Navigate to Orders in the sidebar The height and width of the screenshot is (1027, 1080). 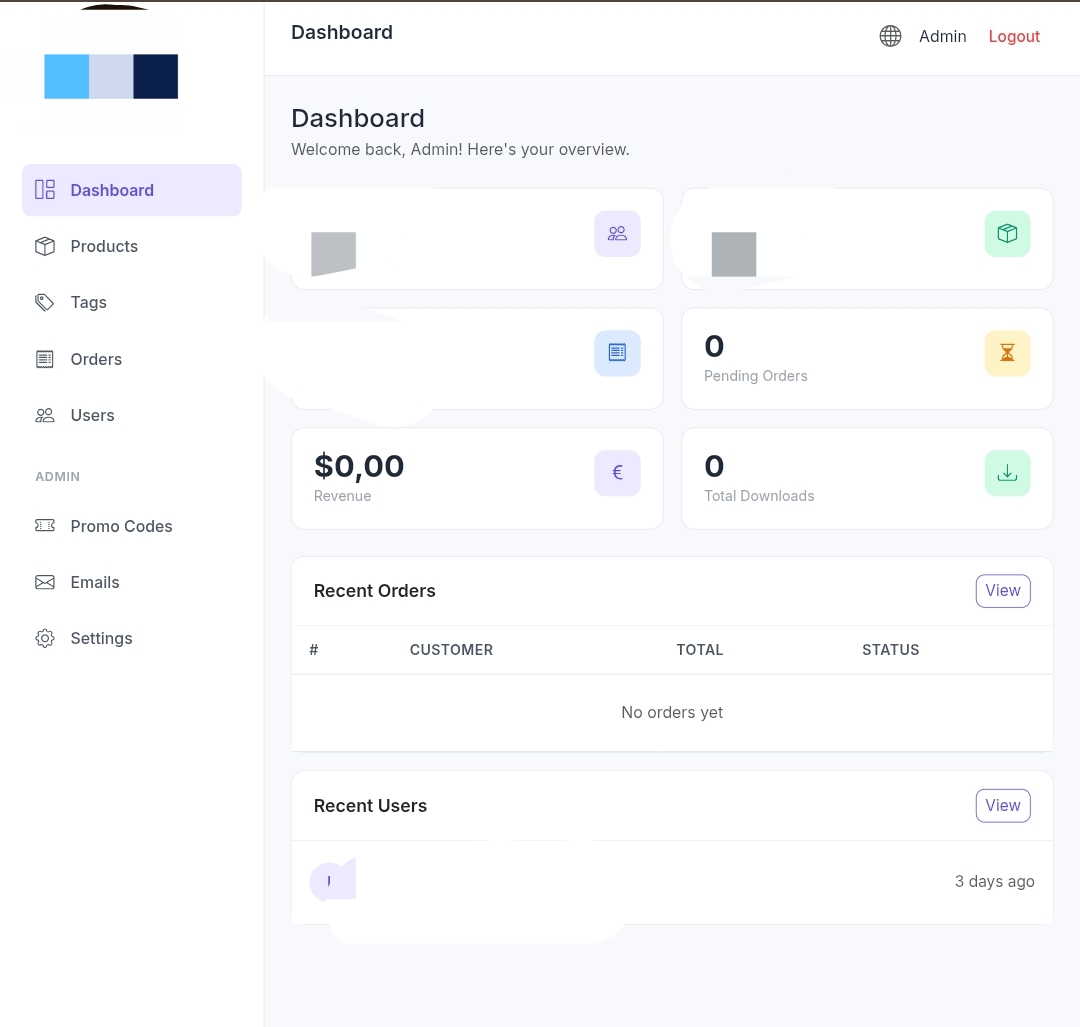(132, 359)
